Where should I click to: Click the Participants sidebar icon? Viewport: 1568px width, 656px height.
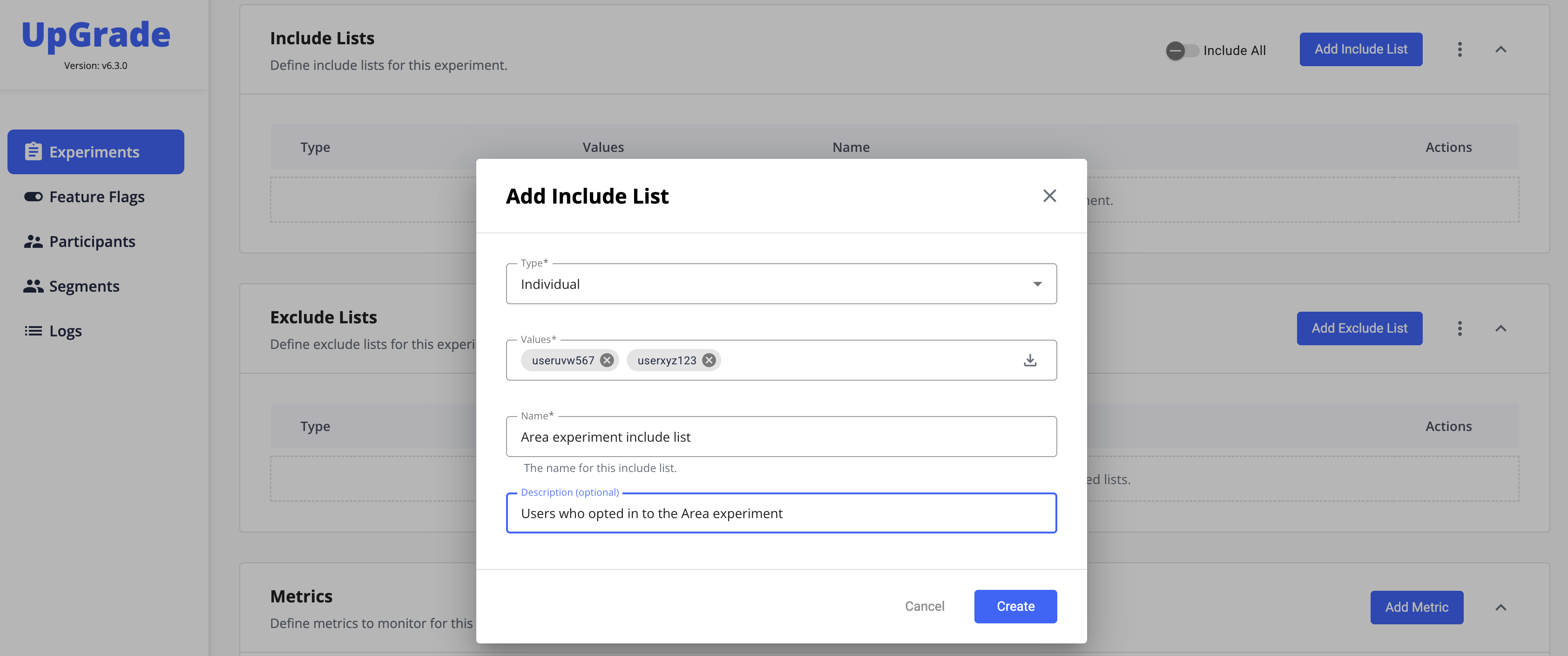(x=33, y=242)
